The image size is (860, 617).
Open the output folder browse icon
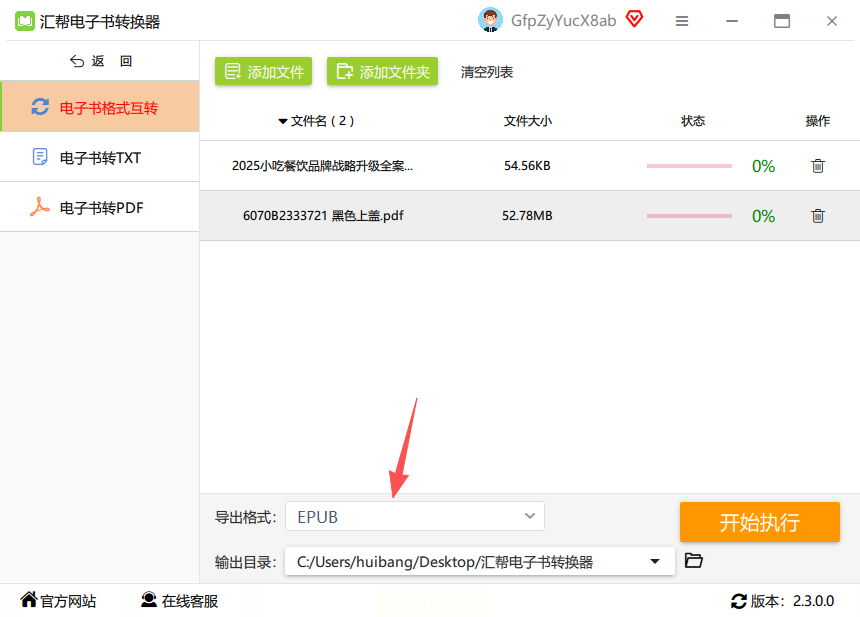694,561
